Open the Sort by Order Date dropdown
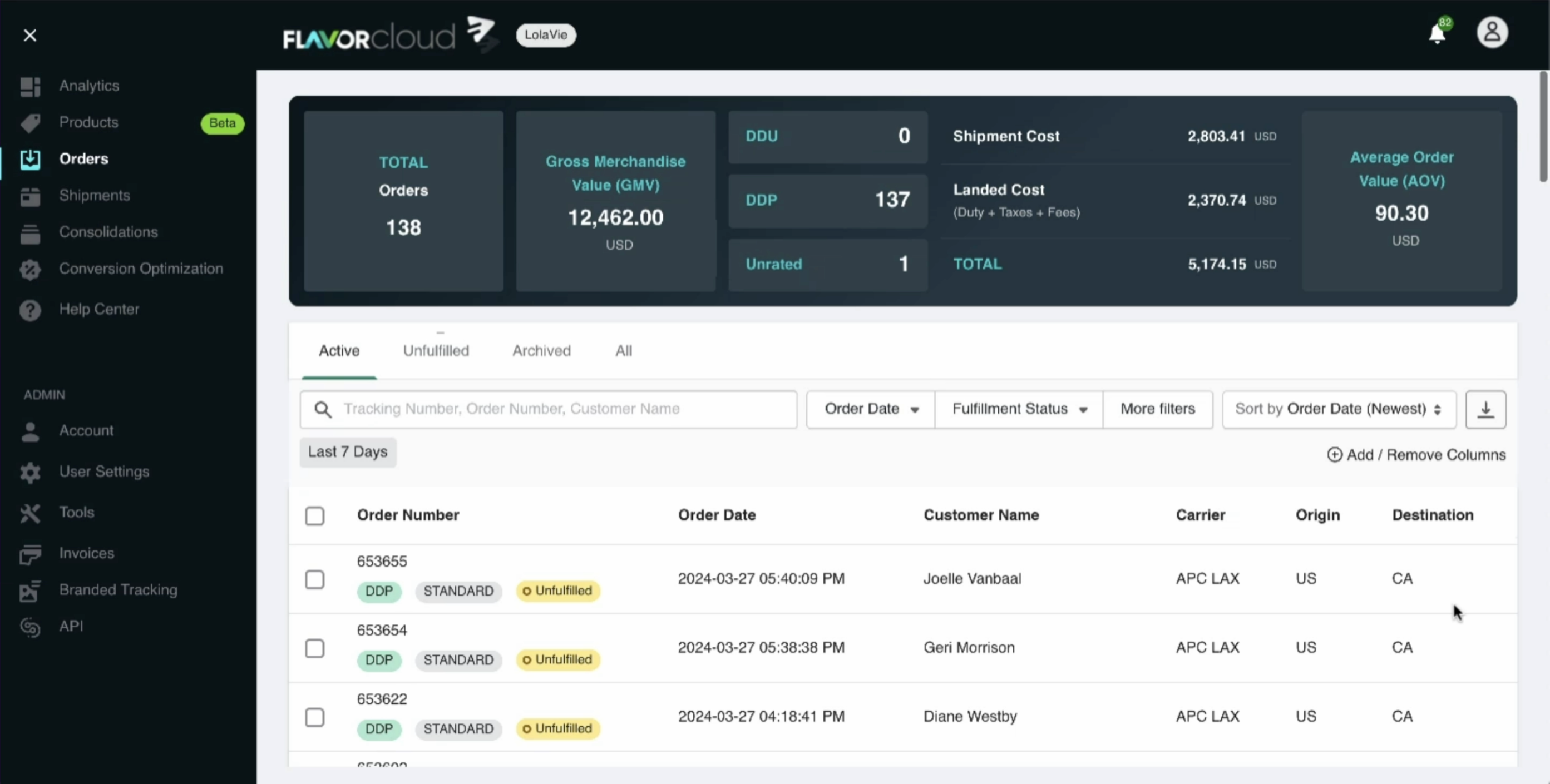This screenshot has height=784, width=1550. point(1339,409)
